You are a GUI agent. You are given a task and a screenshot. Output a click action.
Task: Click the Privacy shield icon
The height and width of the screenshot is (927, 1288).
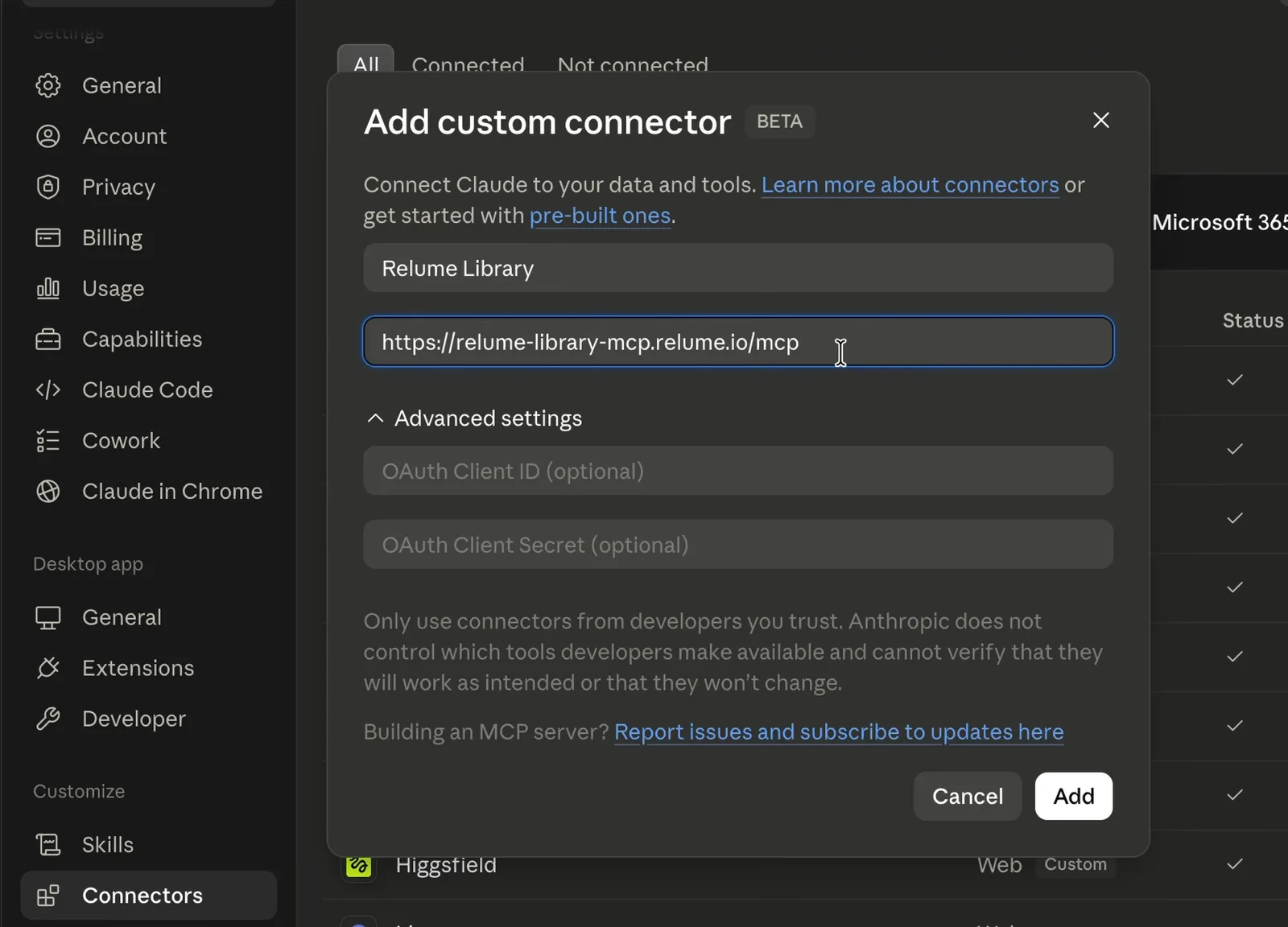coord(48,187)
